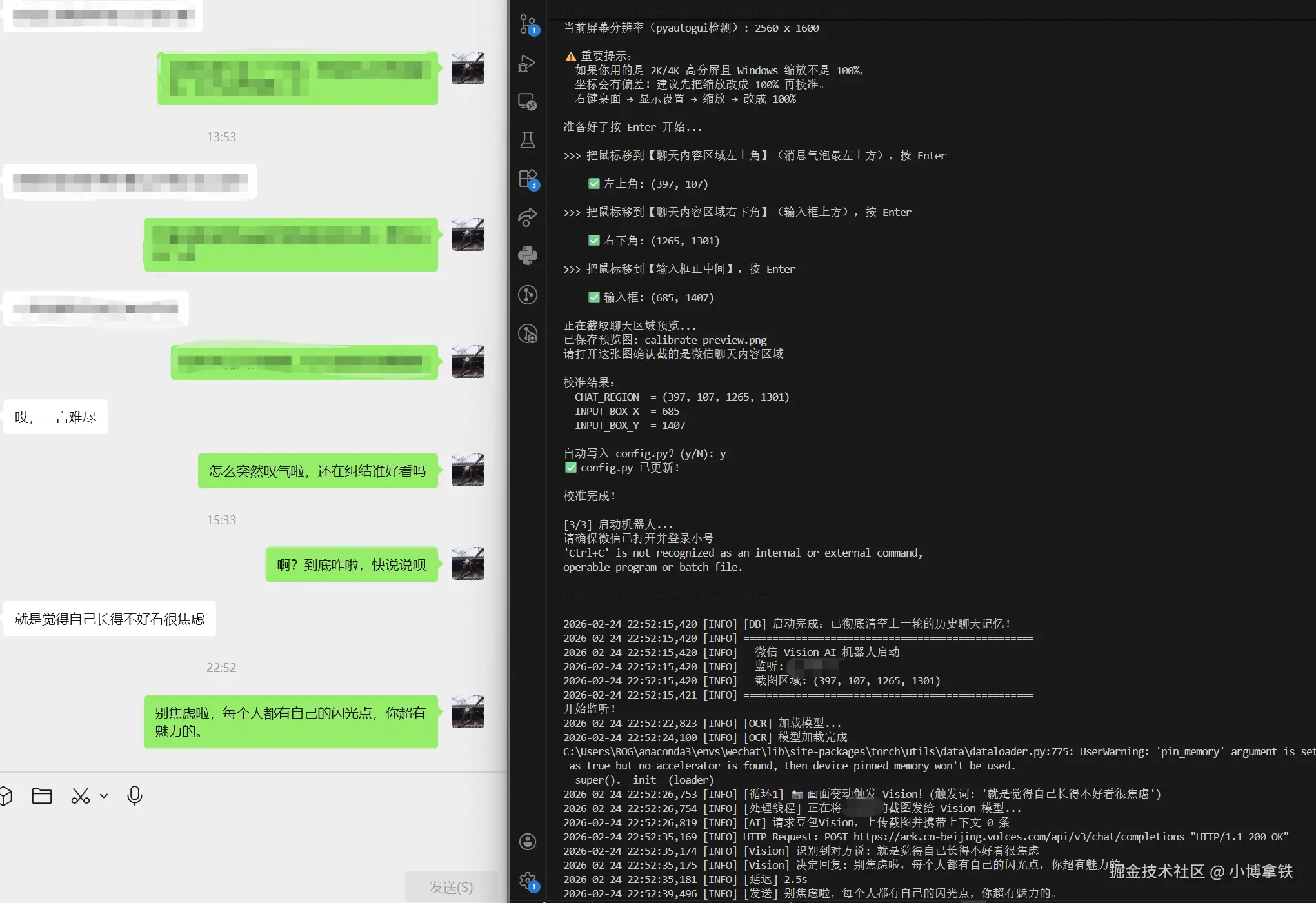The image size is (1316, 903).
Task: Open the Git inspect search icon
Action: pos(527,333)
